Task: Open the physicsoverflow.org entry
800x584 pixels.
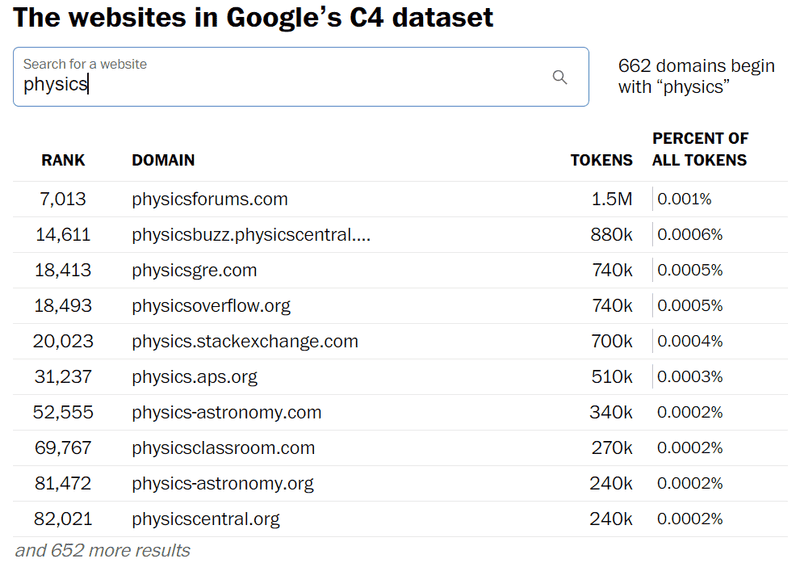Action: [211, 306]
